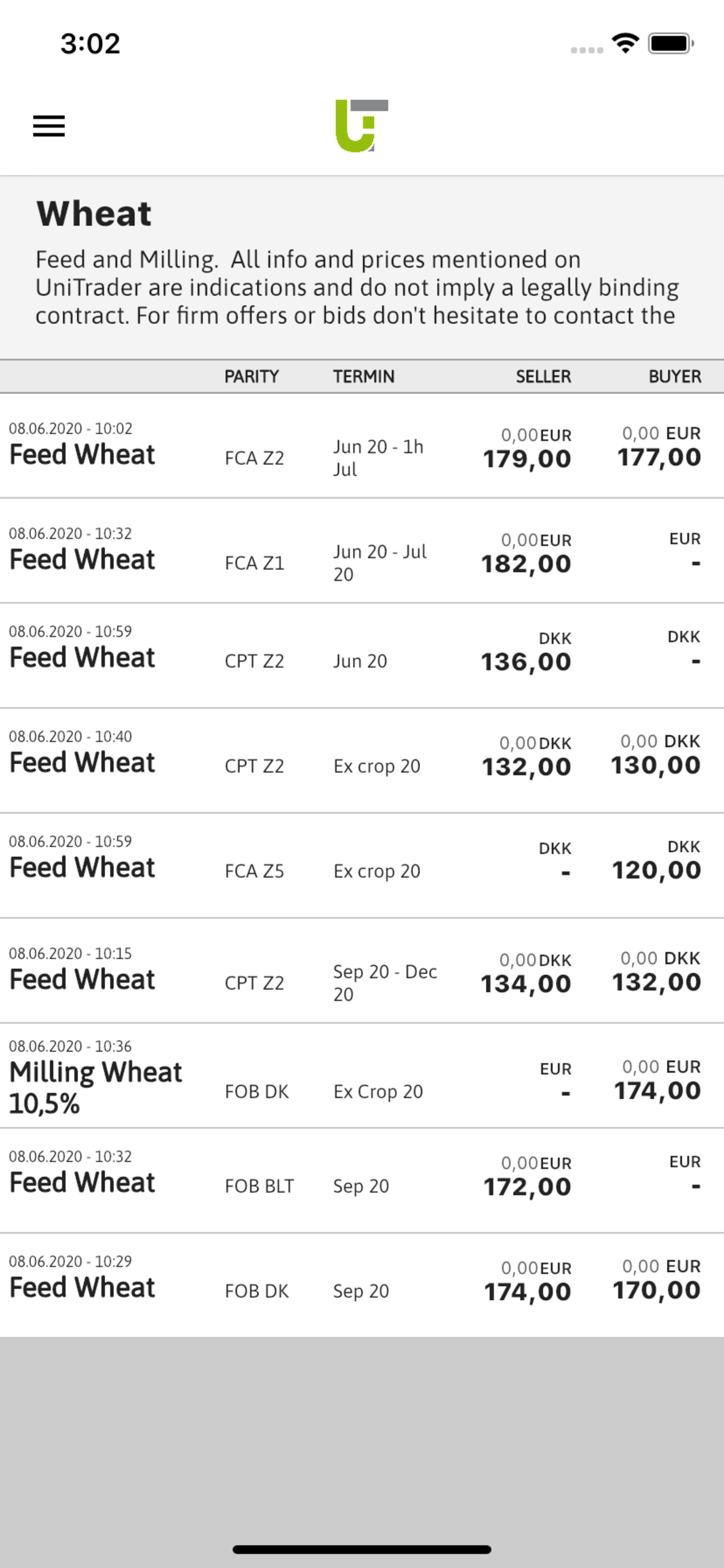The image size is (724, 1568).
Task: Tap the Wheat disclaimer description text
Action: tap(357, 288)
